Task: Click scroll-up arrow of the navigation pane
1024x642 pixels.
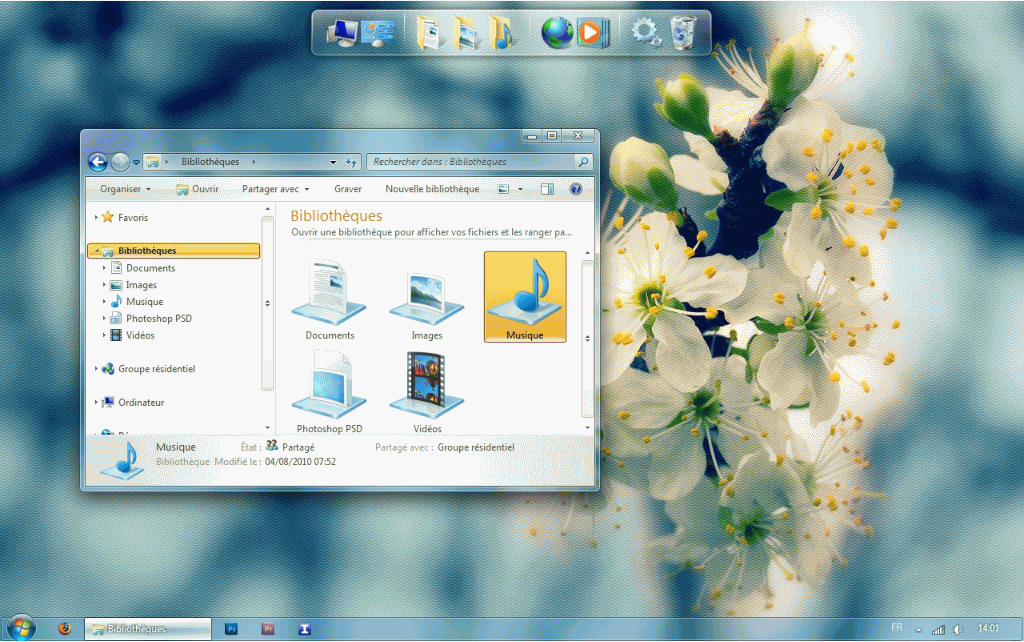Action: (267, 209)
